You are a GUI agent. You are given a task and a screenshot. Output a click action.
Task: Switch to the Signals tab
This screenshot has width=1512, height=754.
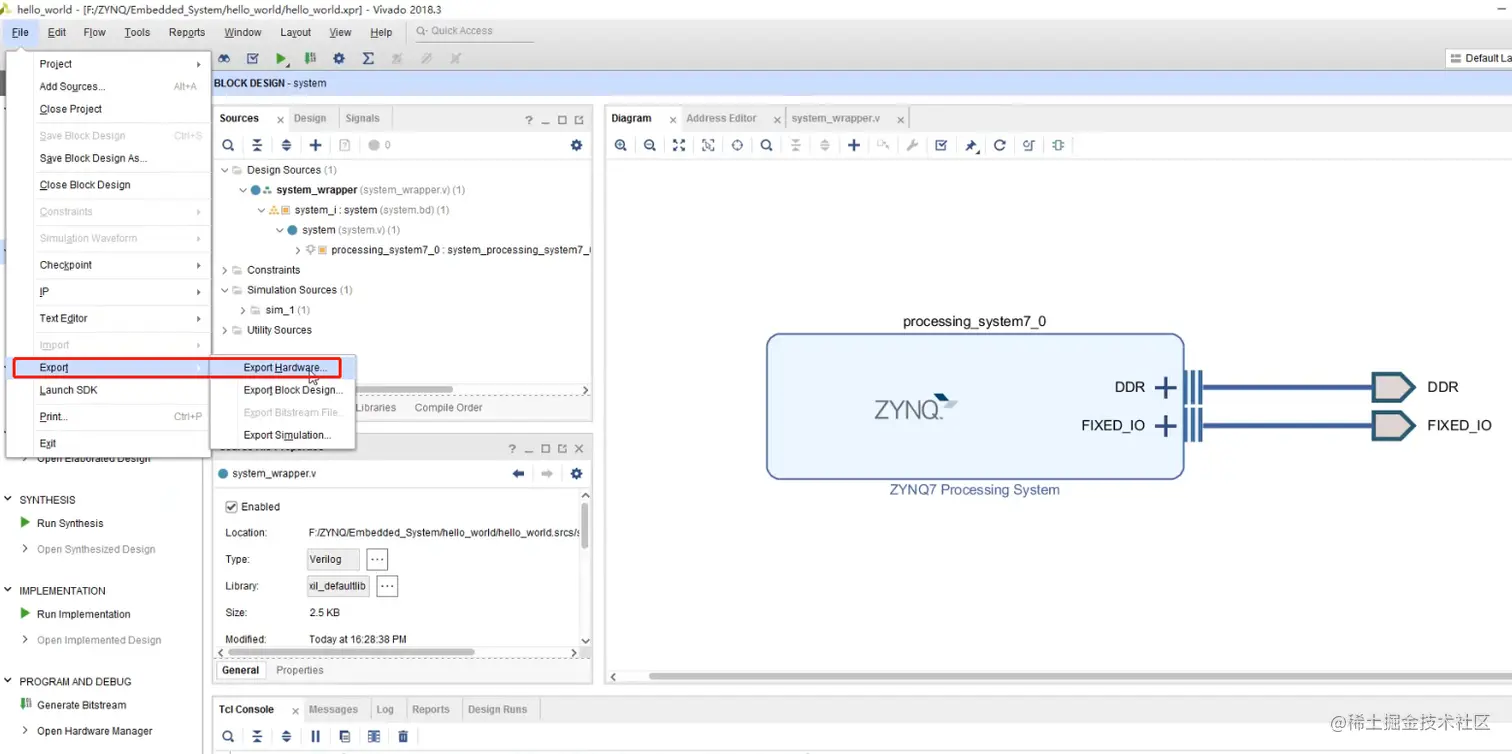point(362,118)
